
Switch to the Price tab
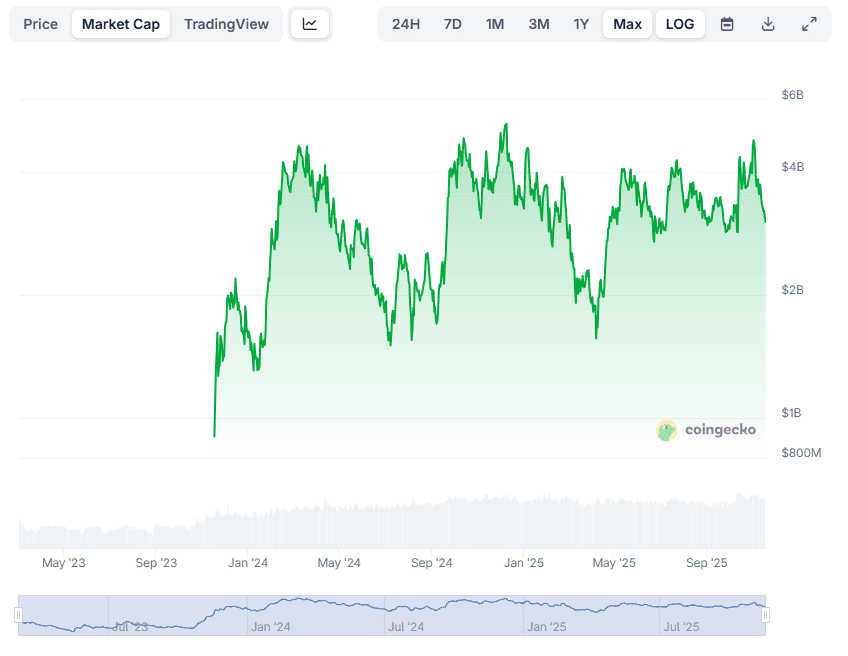(x=41, y=24)
